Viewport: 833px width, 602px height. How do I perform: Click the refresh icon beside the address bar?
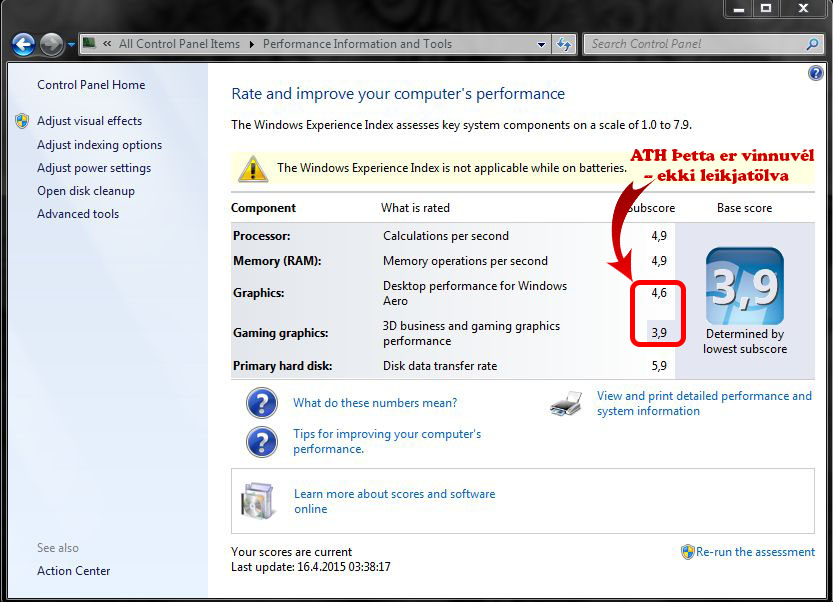[565, 44]
